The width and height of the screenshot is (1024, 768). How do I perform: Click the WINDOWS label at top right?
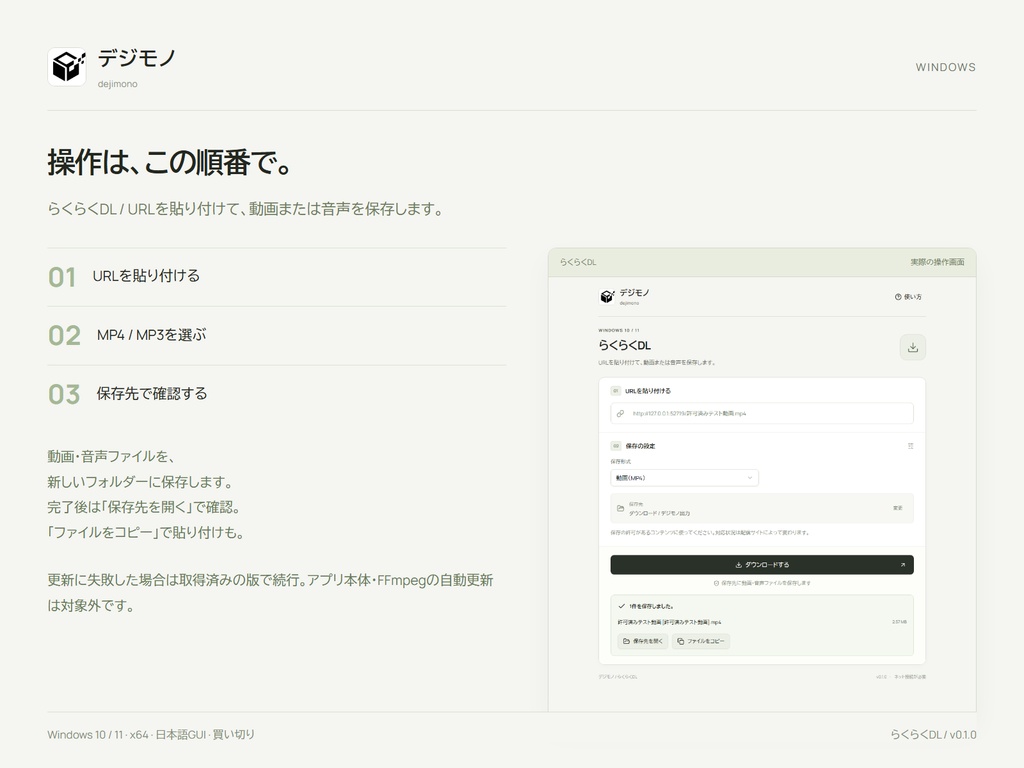pos(945,67)
